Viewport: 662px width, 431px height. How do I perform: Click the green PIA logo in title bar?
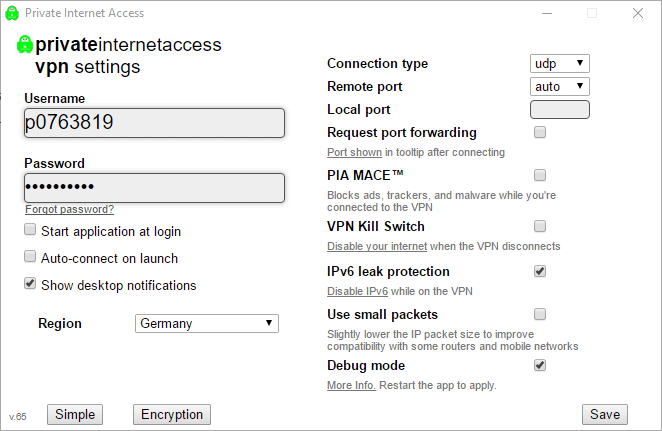(x=12, y=13)
